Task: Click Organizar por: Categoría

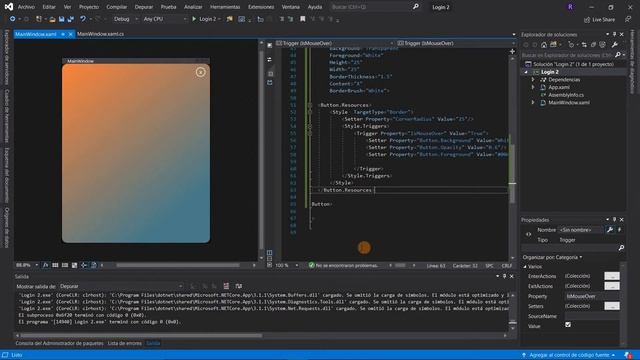Action: click(552, 258)
